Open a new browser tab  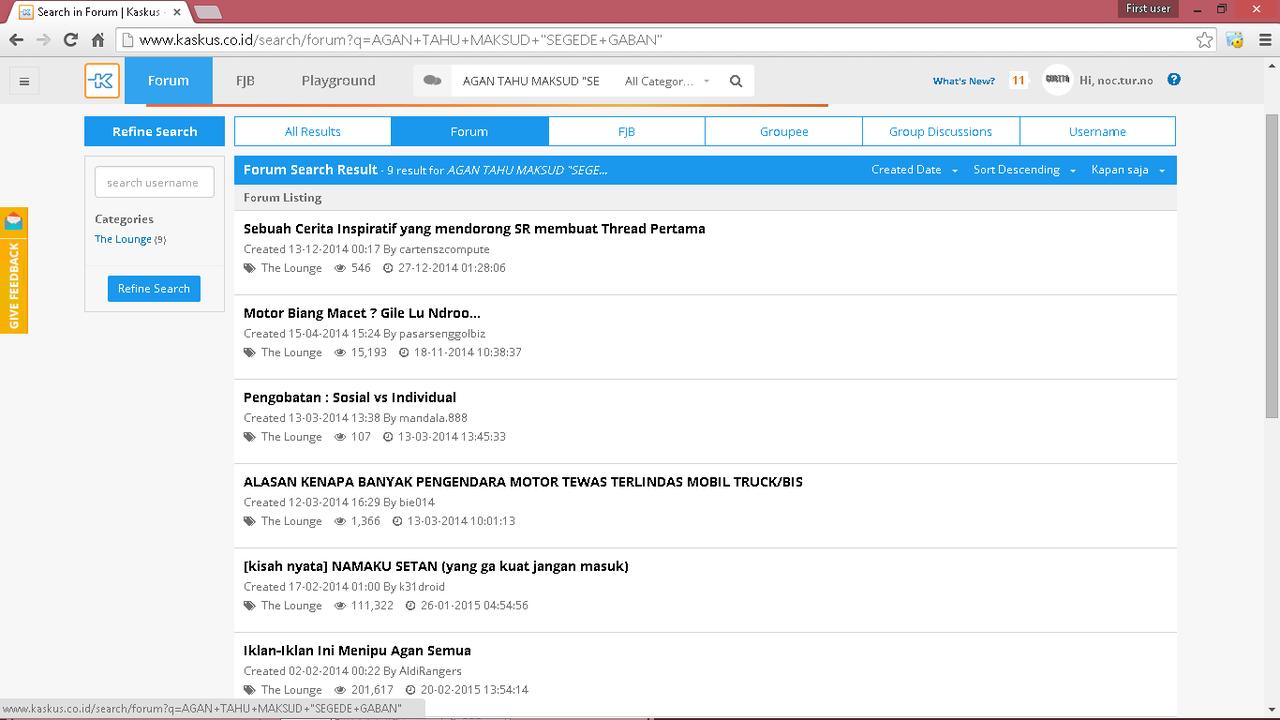208,12
